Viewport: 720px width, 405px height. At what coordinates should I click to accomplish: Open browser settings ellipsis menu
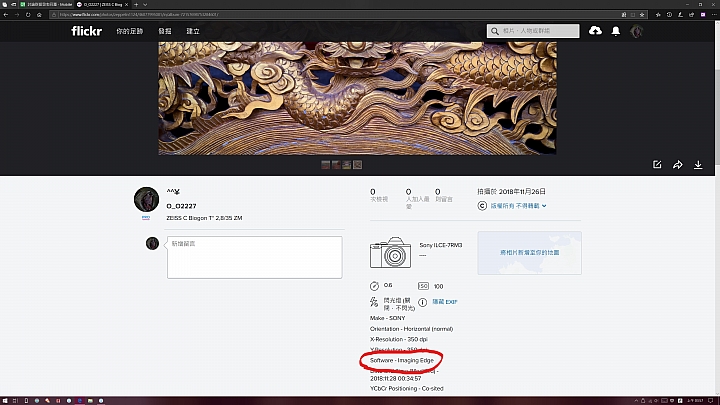[714, 15]
